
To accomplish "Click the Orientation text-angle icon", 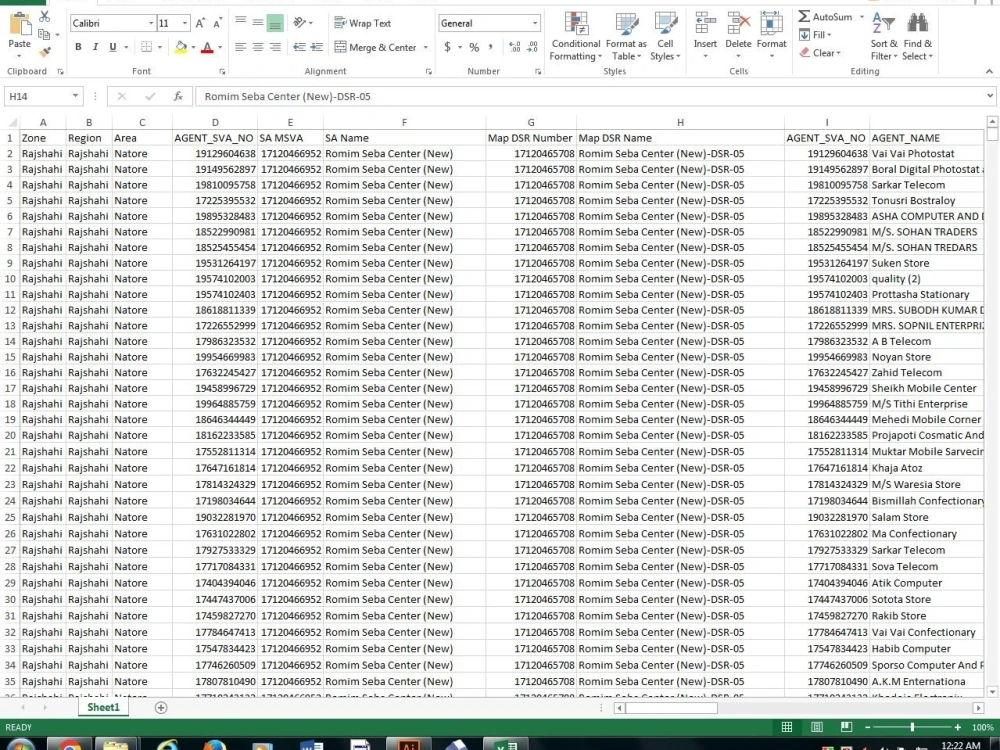I will pyautogui.click(x=300, y=23).
